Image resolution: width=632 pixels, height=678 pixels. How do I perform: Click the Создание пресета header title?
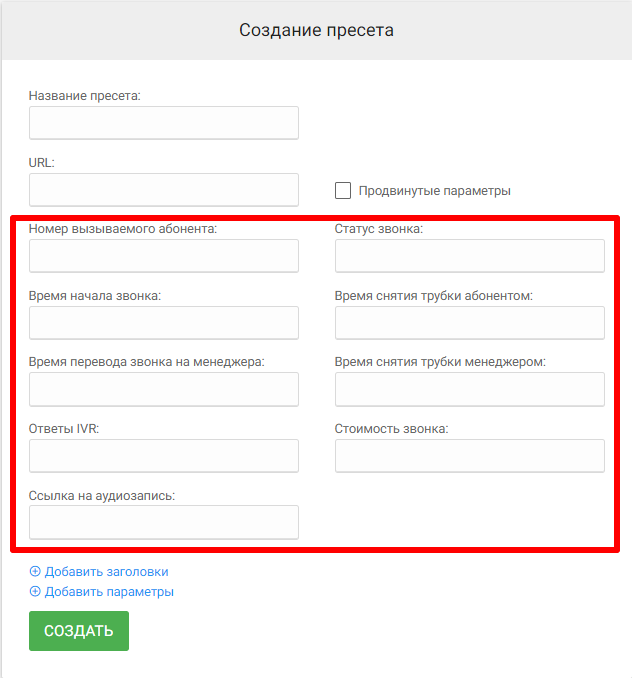point(316,30)
